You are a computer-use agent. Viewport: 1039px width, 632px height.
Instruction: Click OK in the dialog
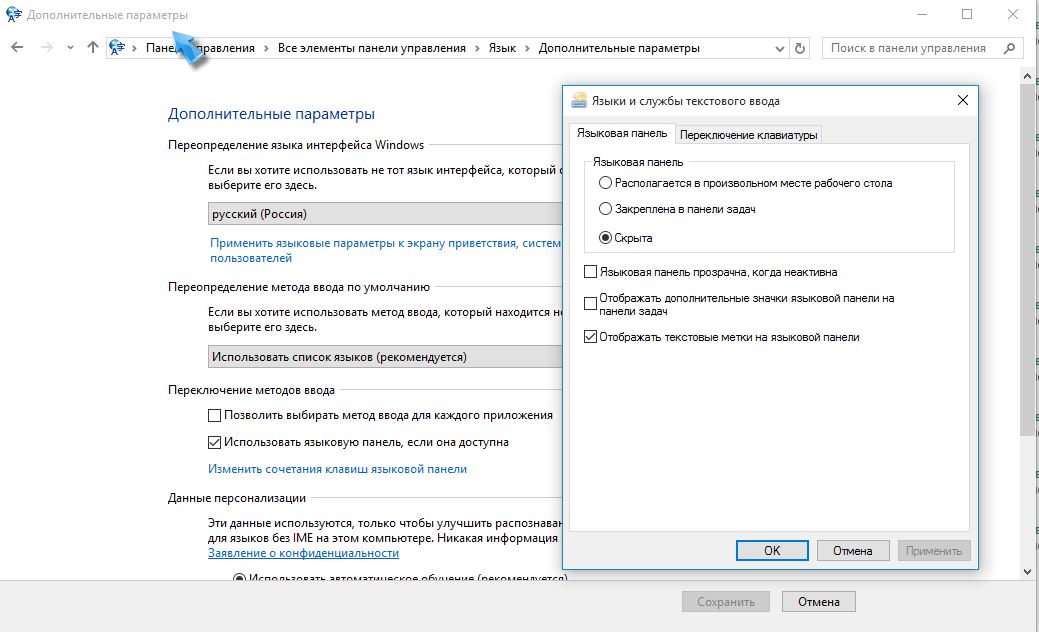(772, 551)
